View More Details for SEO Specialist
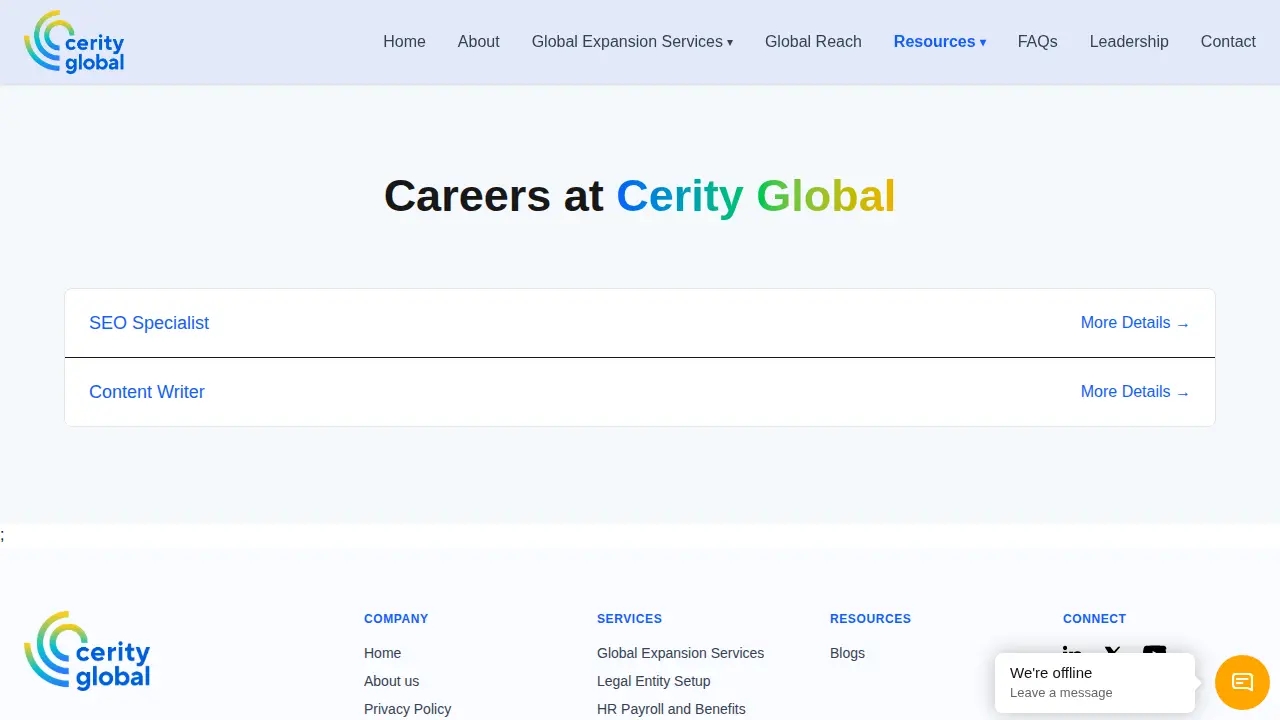Image resolution: width=1280 pixels, height=720 pixels. (1135, 323)
